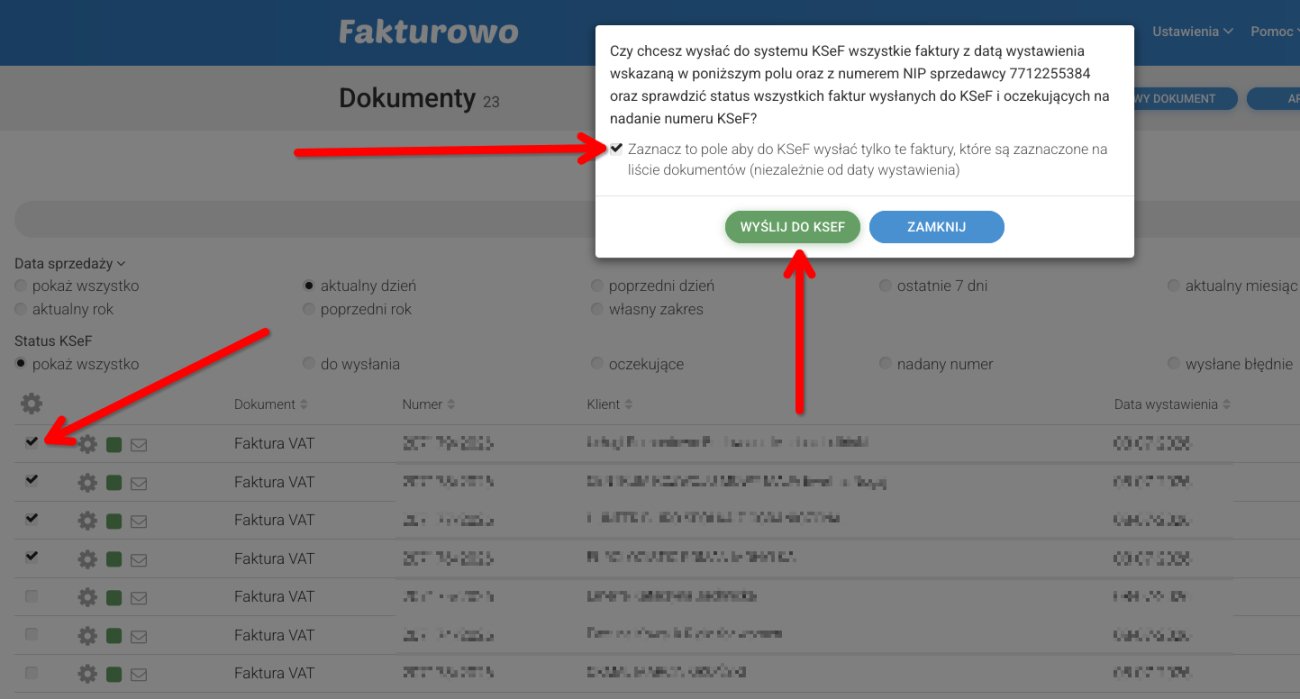Click the envelope email icon in the fourth row
This screenshot has width=1300, height=699.
coord(139,559)
